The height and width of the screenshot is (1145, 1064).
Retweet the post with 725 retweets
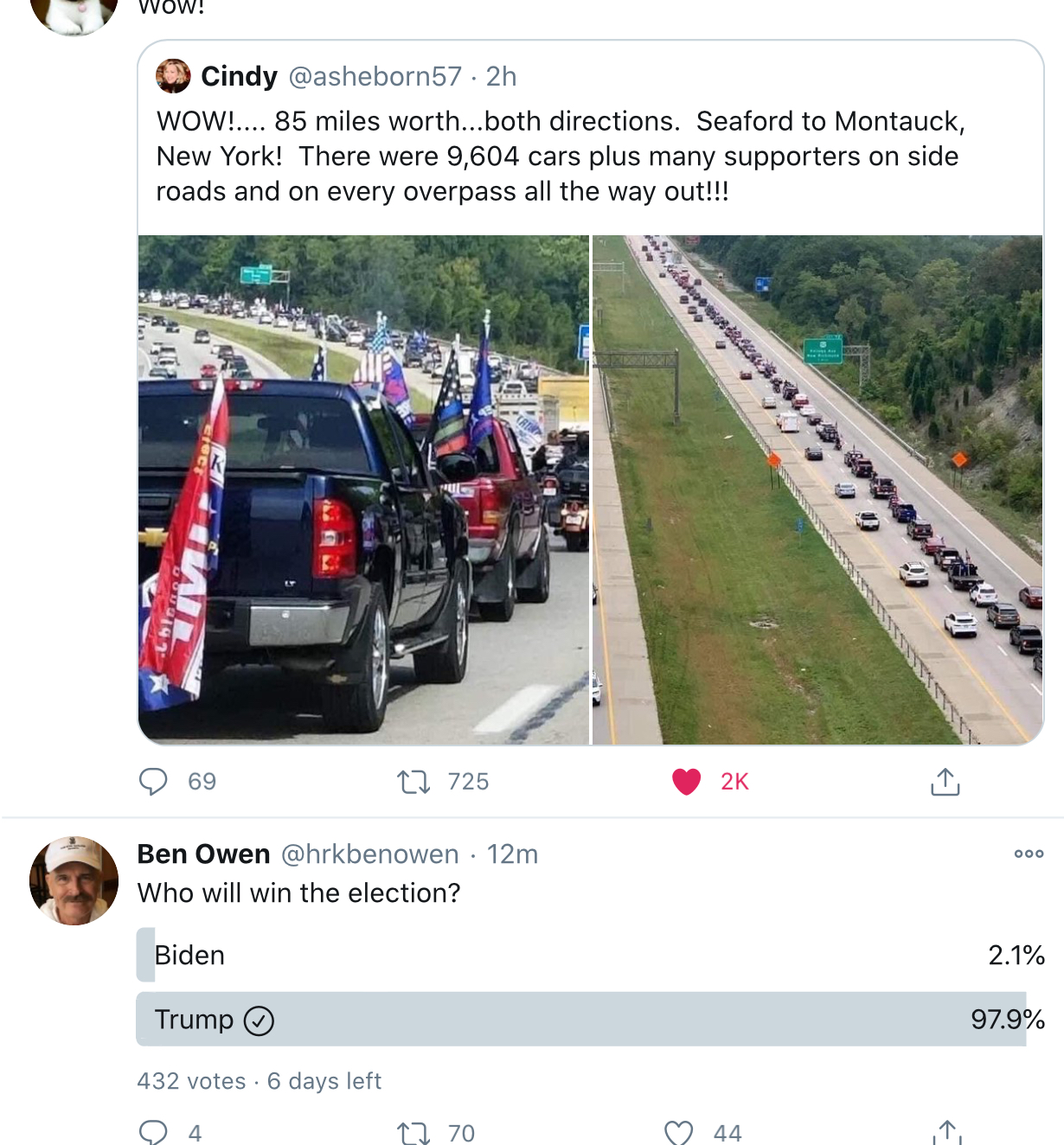tap(413, 782)
